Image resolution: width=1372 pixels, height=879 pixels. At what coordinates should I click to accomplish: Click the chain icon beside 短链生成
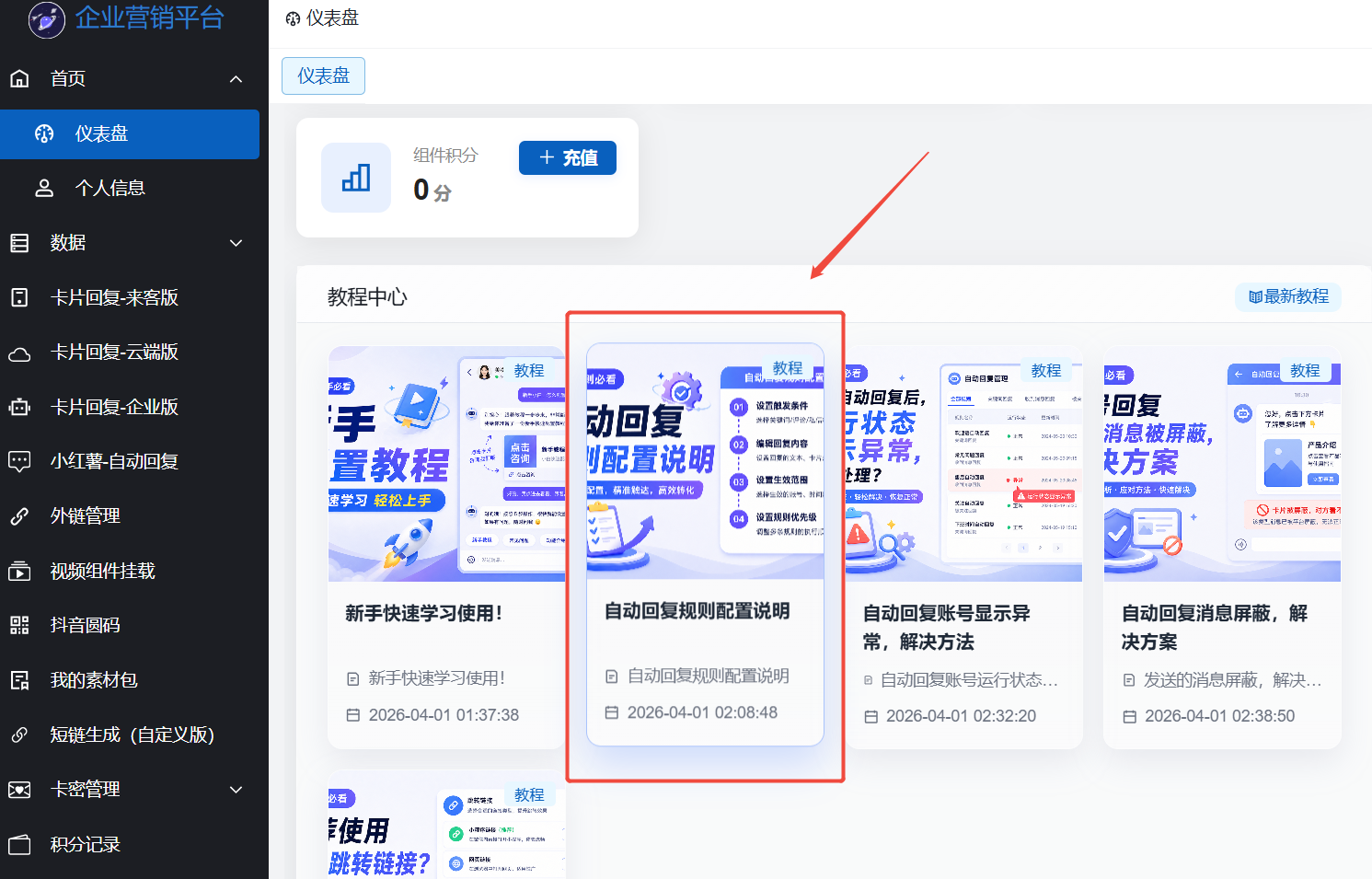19,734
